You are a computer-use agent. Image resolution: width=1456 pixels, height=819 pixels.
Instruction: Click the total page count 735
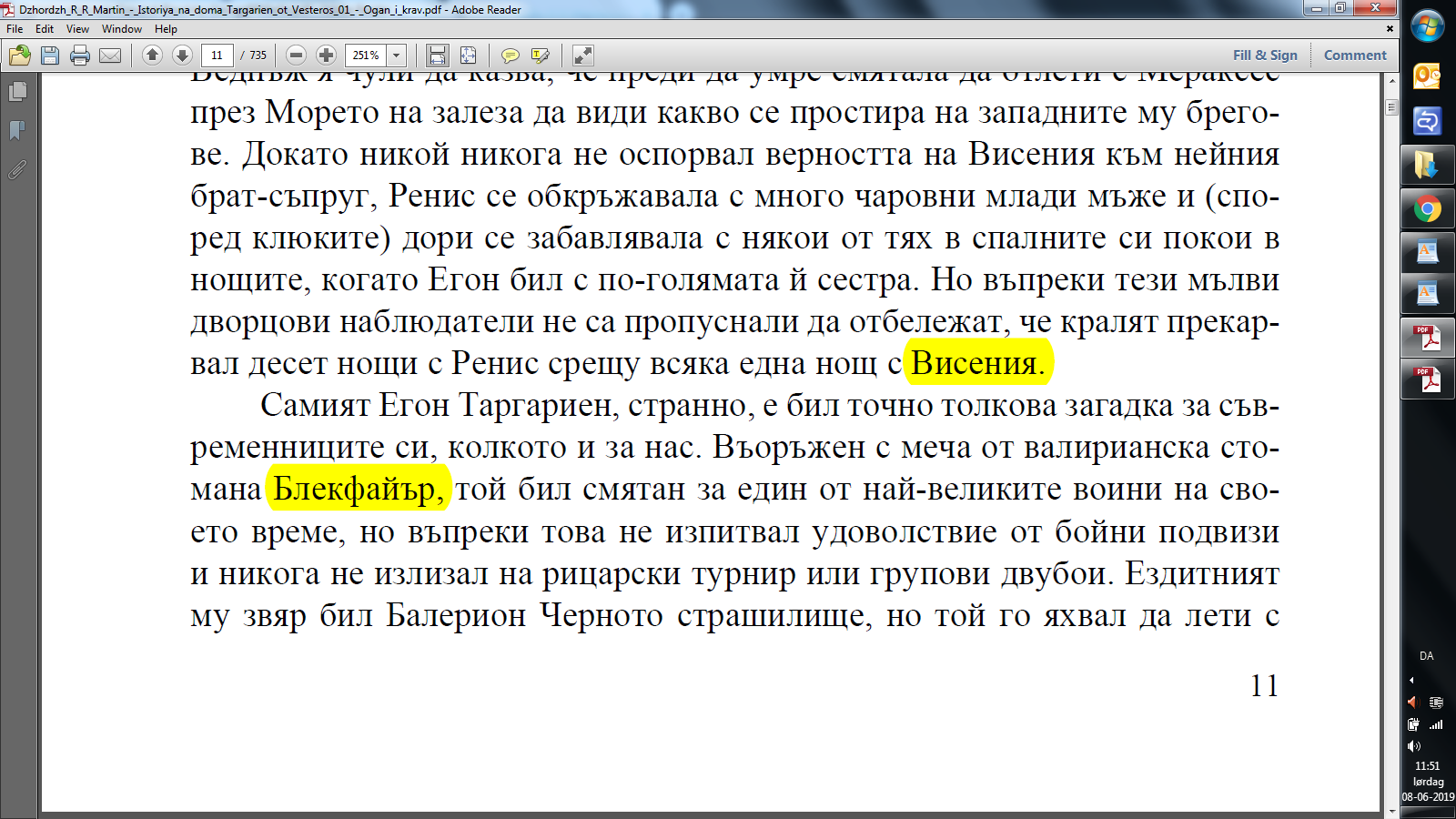click(x=258, y=56)
